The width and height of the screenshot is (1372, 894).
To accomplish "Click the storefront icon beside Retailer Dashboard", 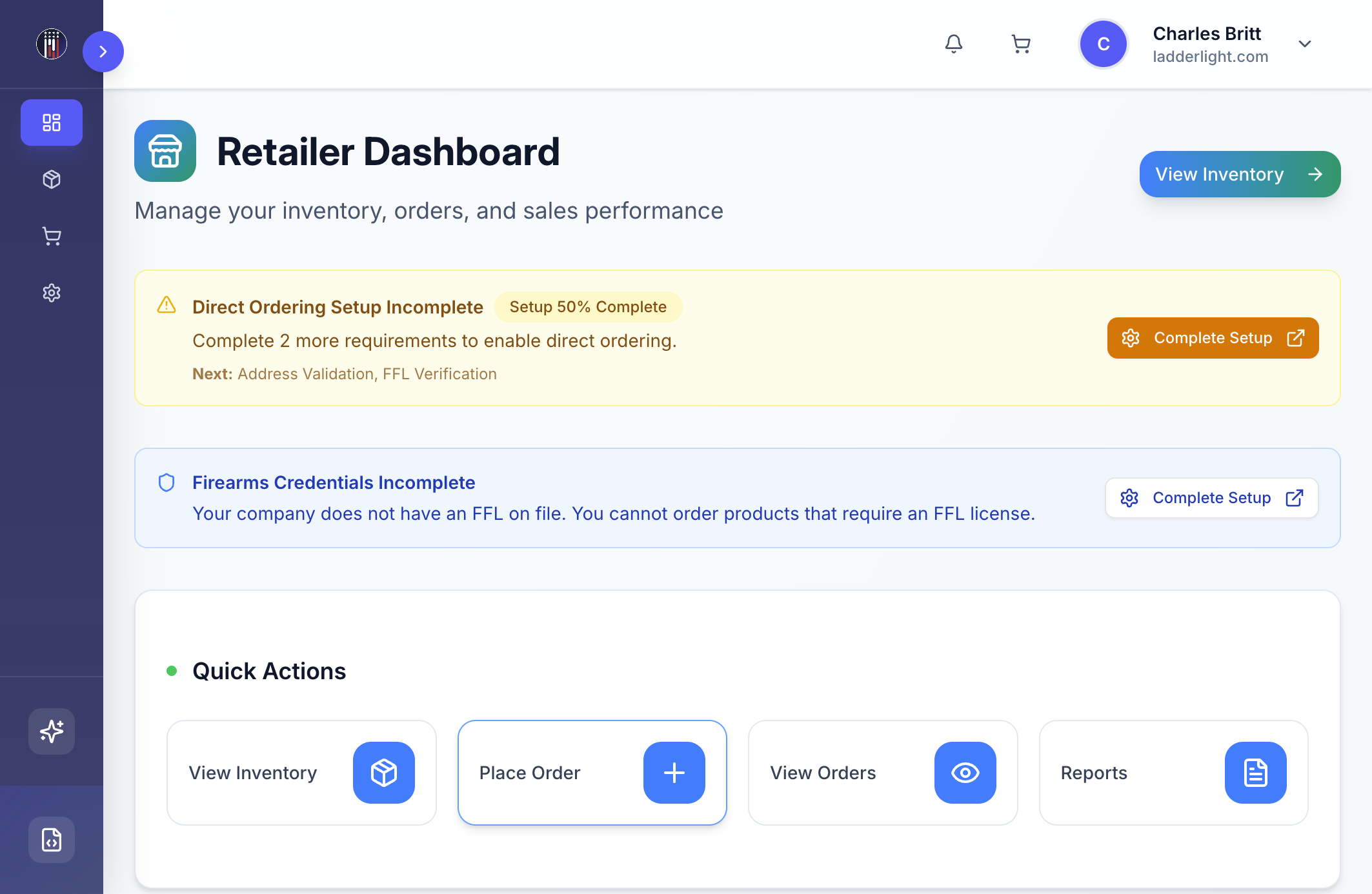I will 165,151.
